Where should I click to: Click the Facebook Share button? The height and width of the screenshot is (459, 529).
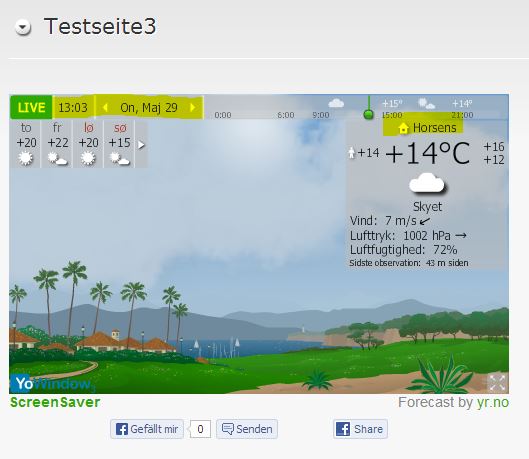(x=360, y=429)
